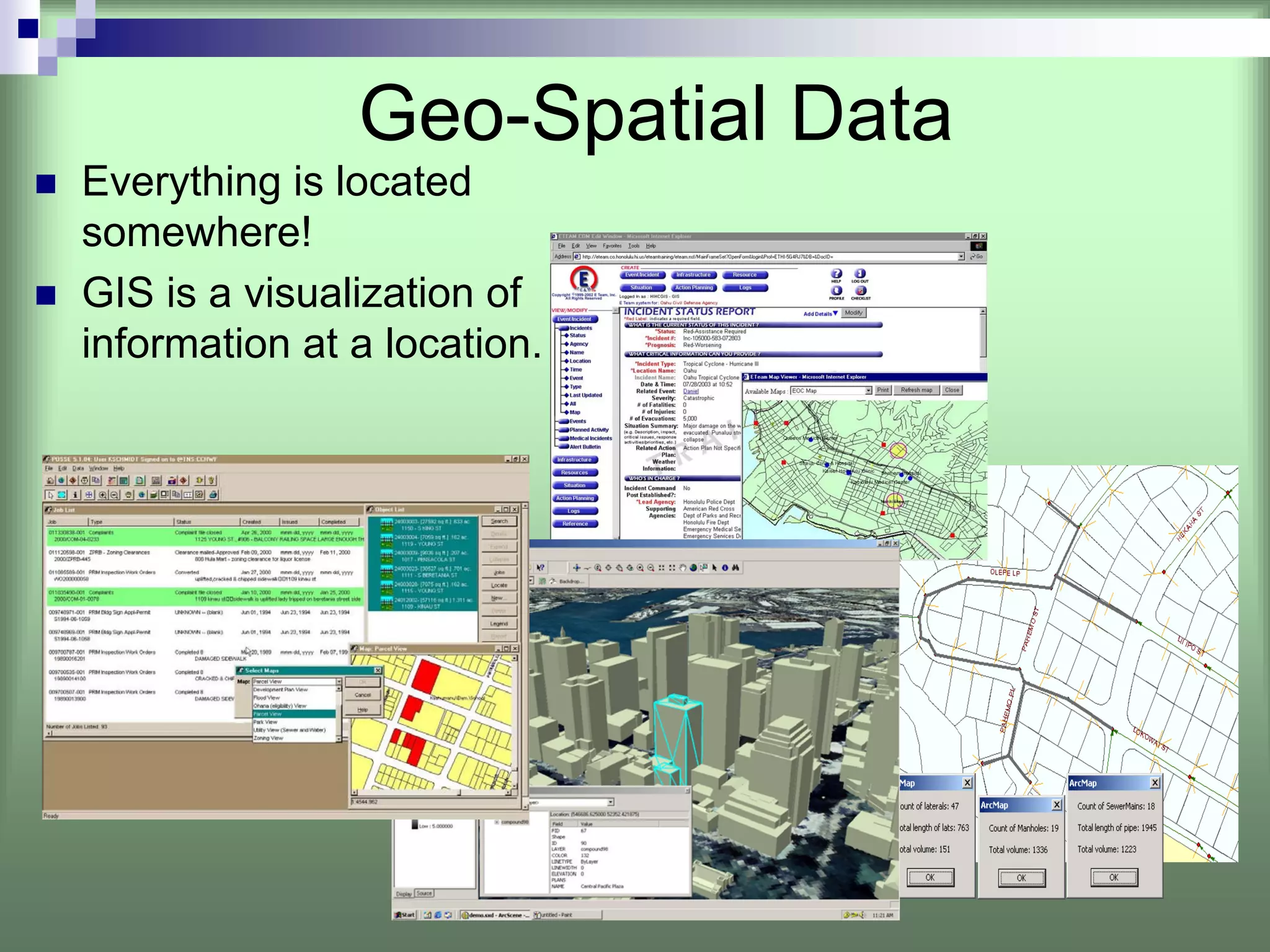
Task: Click the Last Updated tree item
Action: coord(586,395)
